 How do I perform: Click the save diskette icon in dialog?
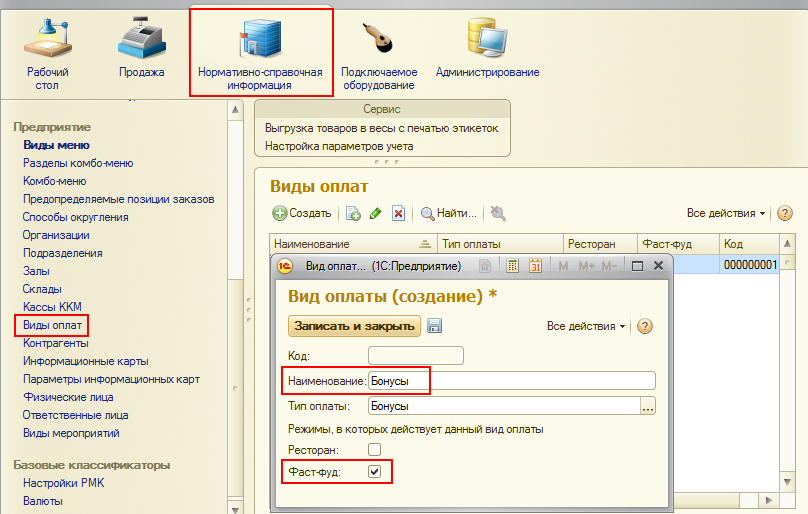click(435, 326)
